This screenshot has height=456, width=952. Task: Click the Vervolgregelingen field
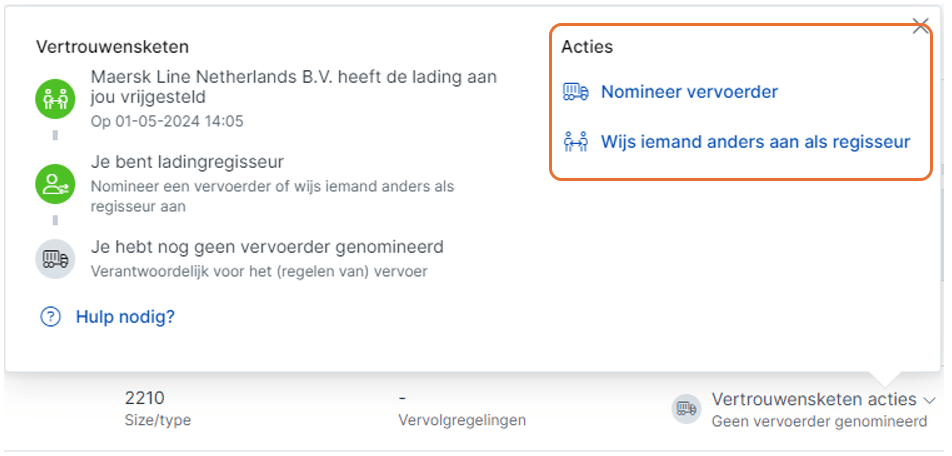tap(462, 420)
